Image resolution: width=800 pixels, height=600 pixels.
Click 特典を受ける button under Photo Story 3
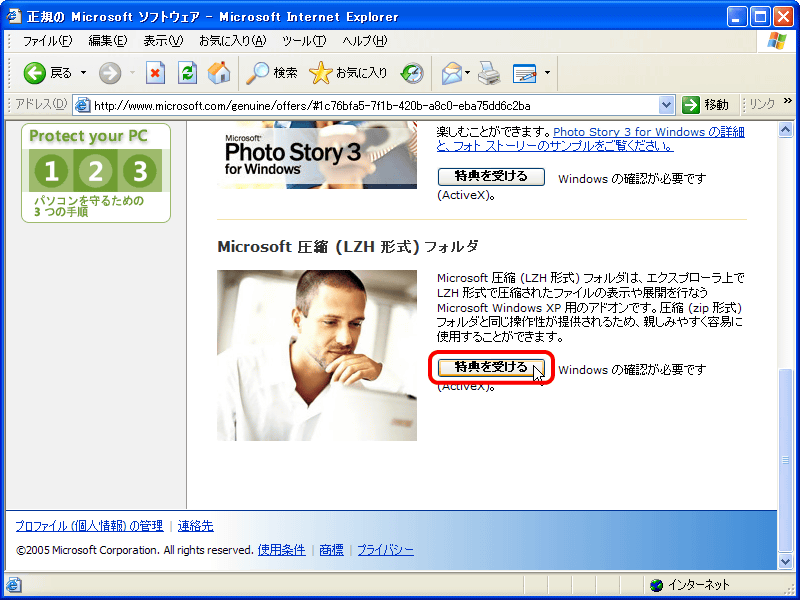coord(491,177)
